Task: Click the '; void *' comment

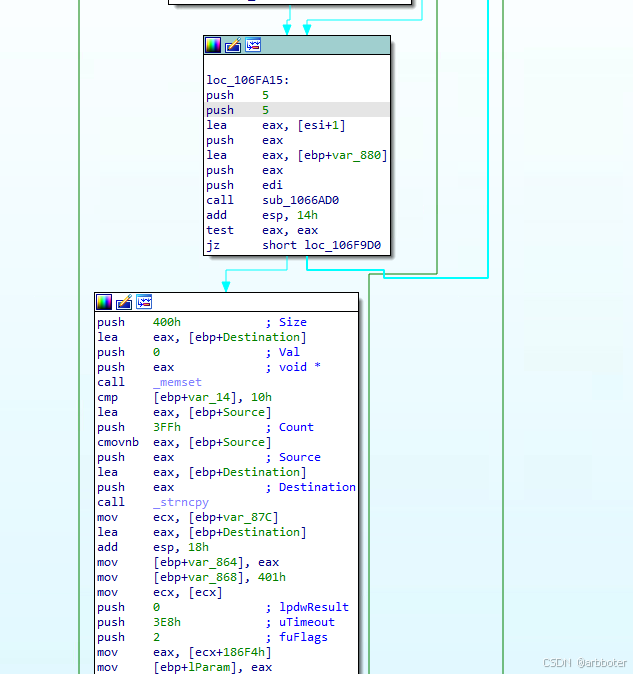Action: coord(293,368)
